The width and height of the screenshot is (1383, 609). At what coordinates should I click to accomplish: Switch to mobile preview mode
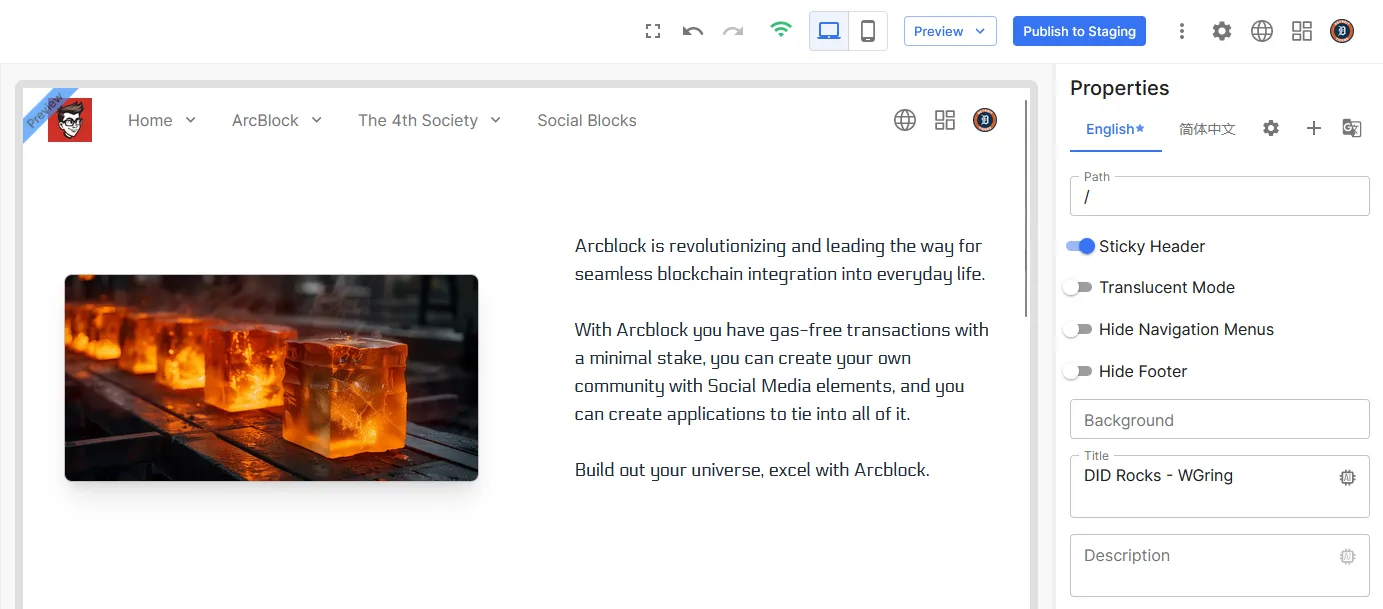tap(868, 31)
